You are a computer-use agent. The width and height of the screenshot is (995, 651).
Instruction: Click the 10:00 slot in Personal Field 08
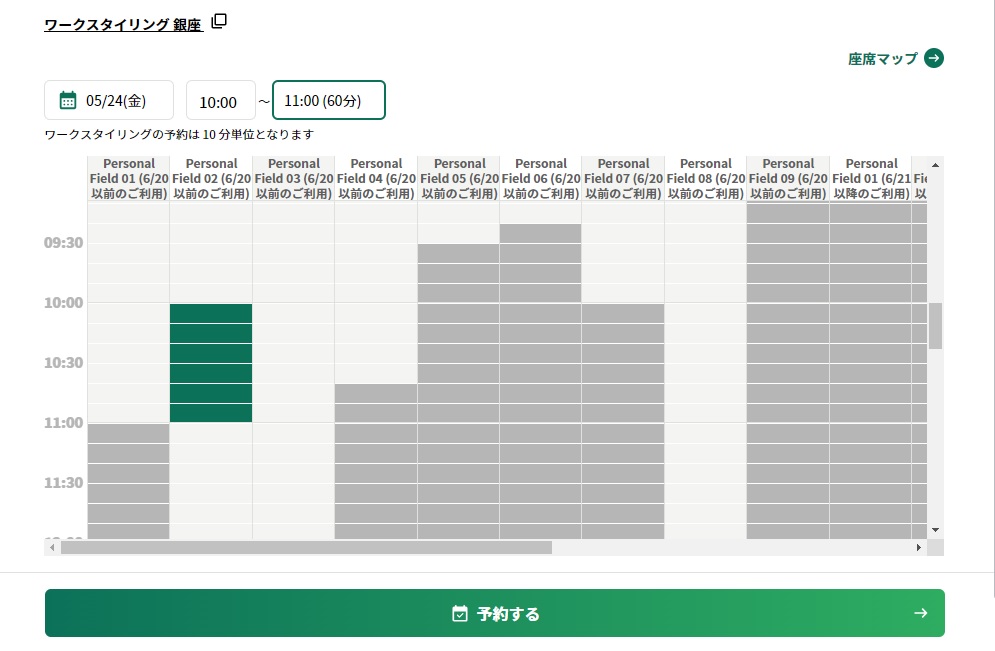tap(706, 313)
